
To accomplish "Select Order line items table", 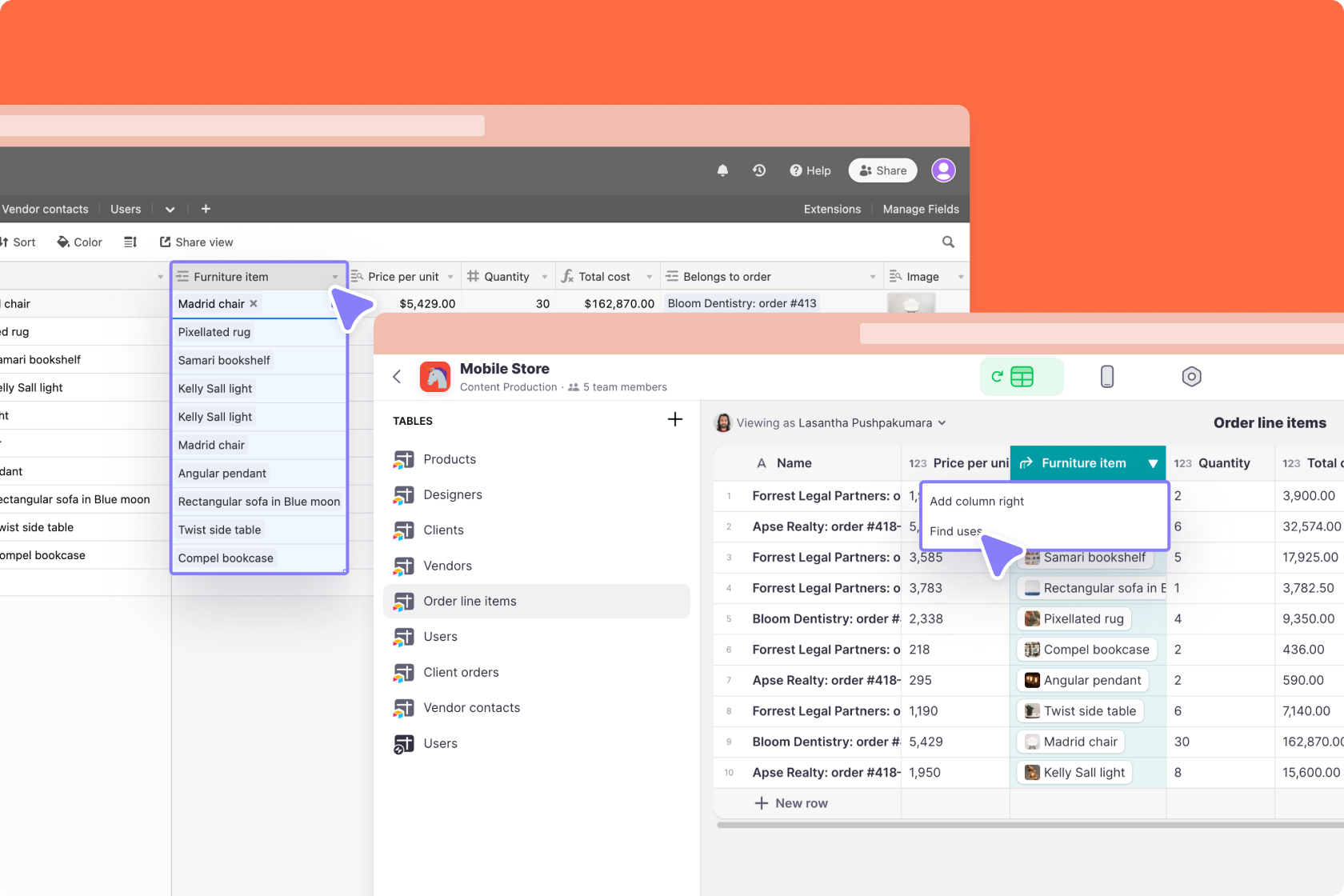I will pos(470,602).
